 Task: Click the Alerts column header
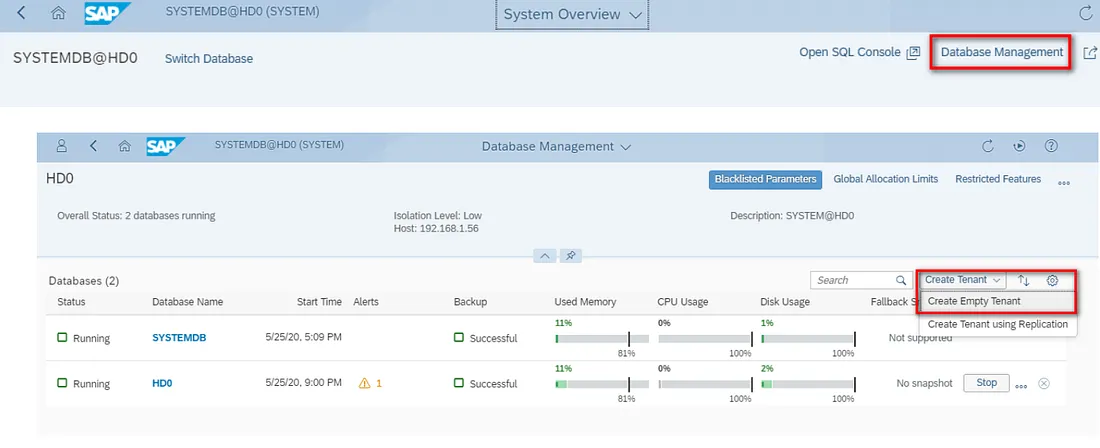(366, 302)
